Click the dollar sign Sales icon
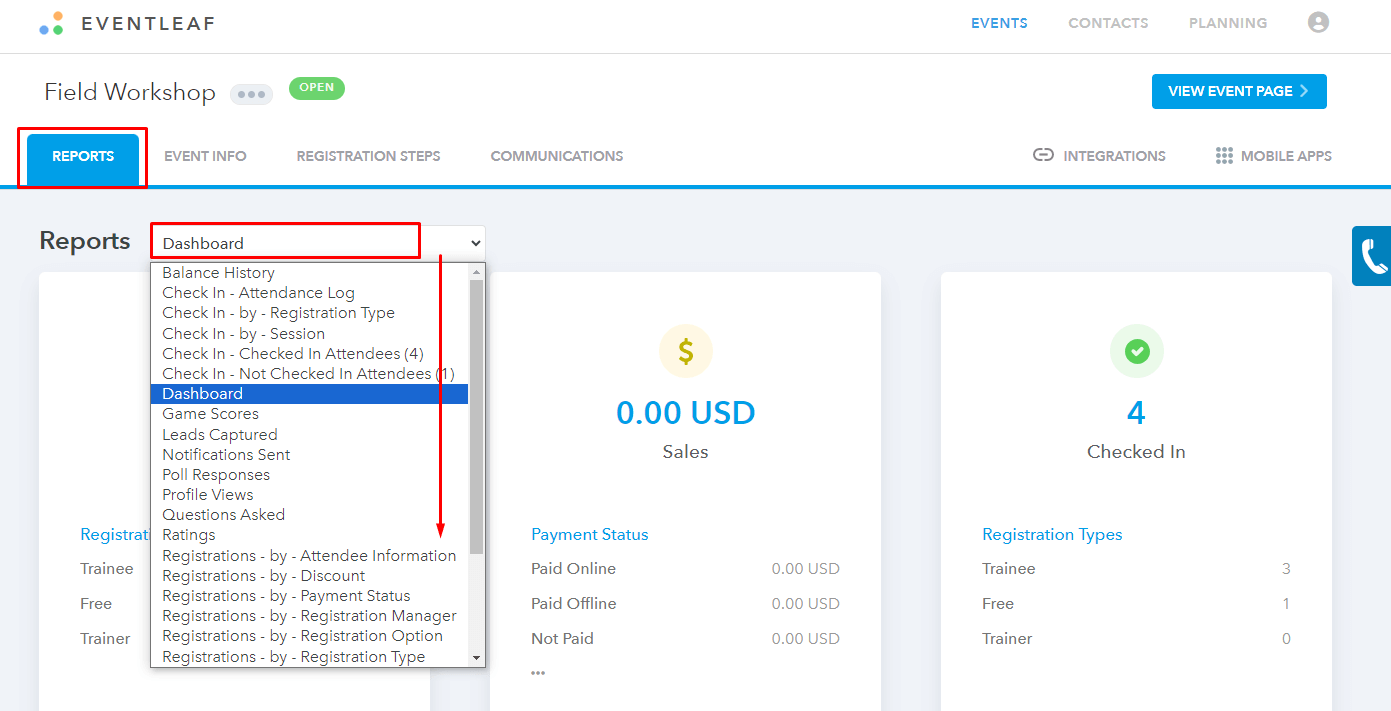Viewport: 1391px width, 711px height. point(685,351)
